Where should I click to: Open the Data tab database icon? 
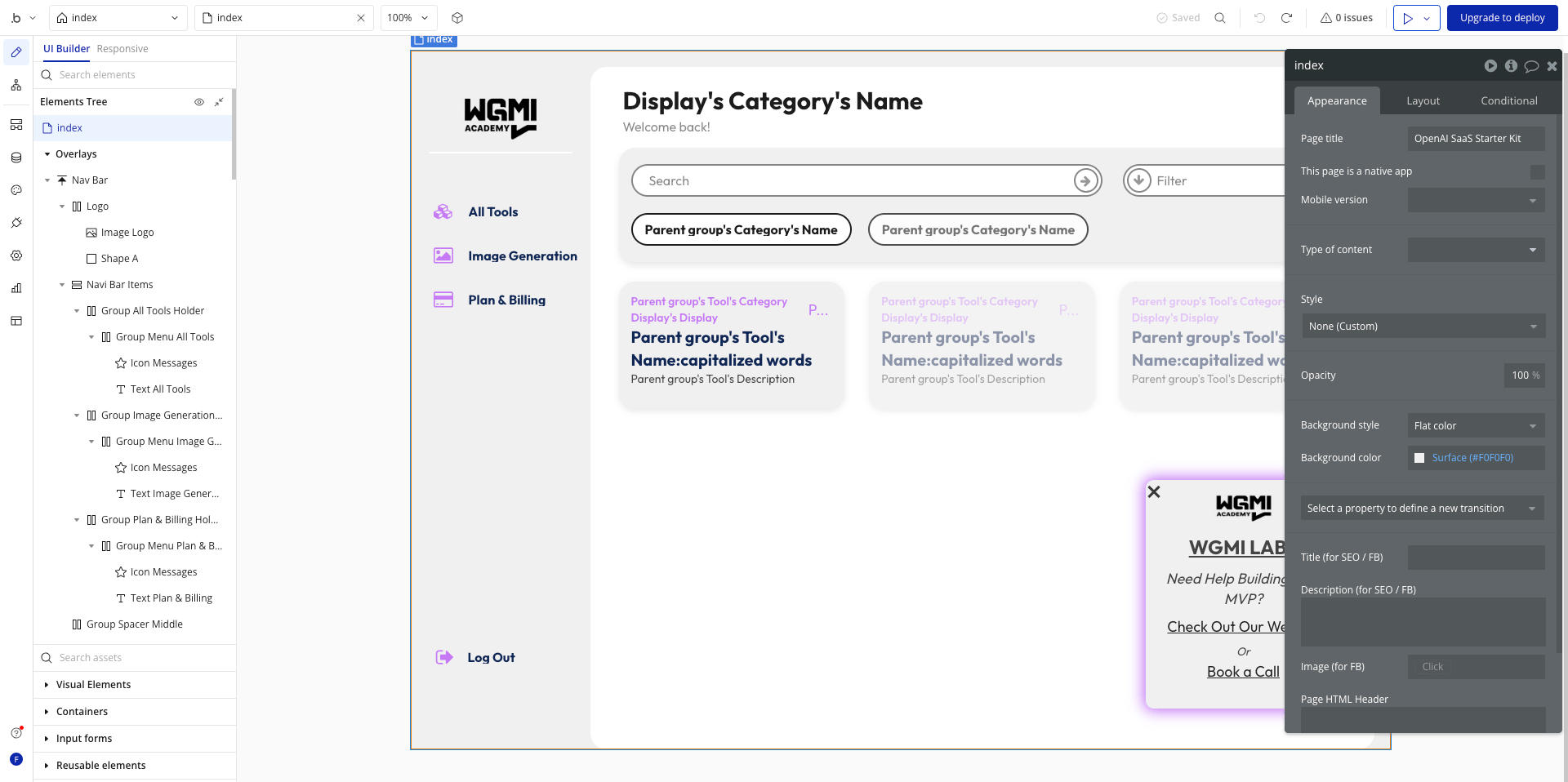click(16, 158)
